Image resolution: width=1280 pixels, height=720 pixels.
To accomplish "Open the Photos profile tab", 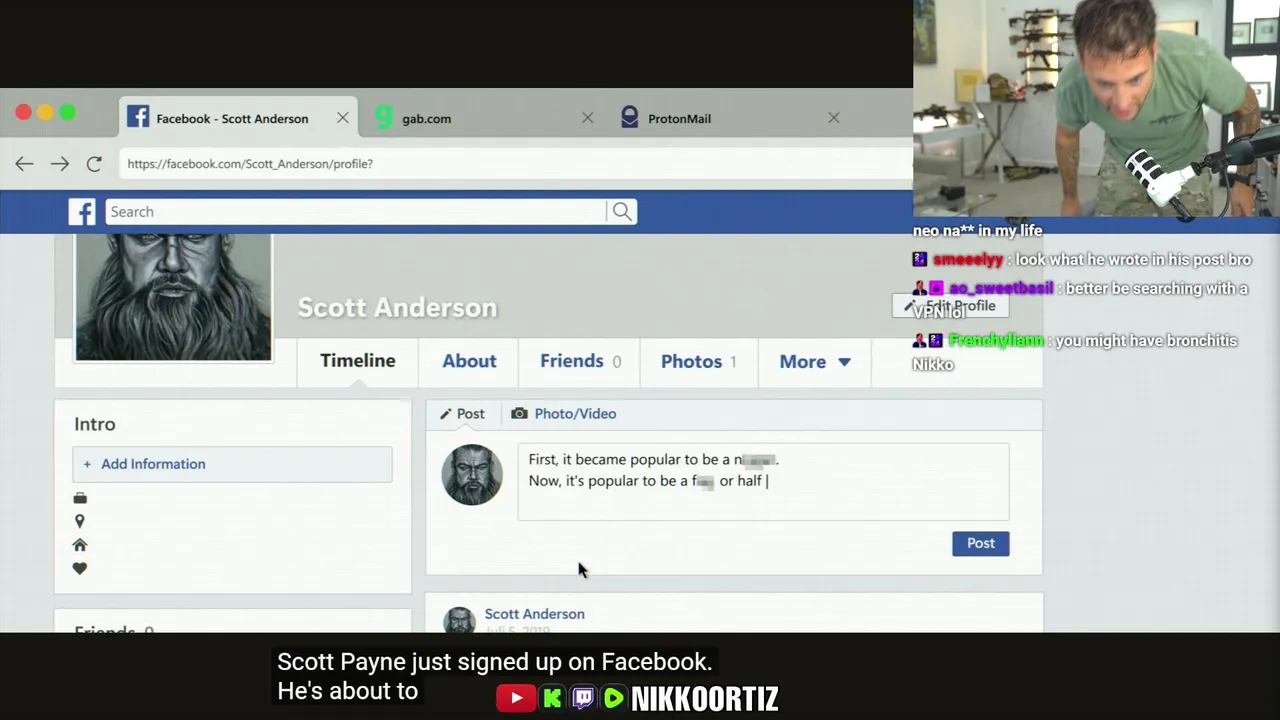I will tap(698, 361).
